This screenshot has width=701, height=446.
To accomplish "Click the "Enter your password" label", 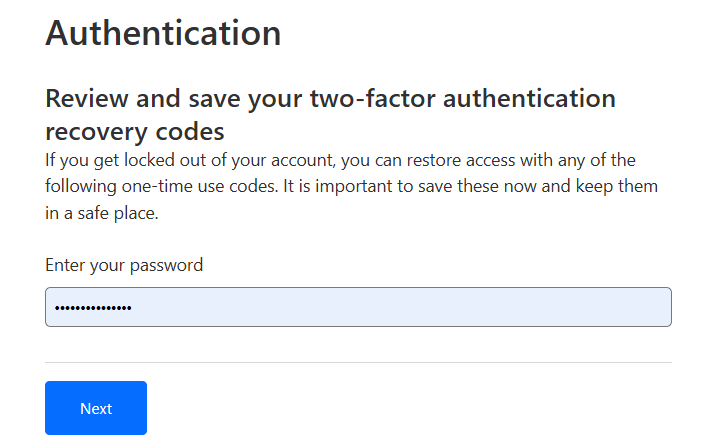I will point(124,265).
